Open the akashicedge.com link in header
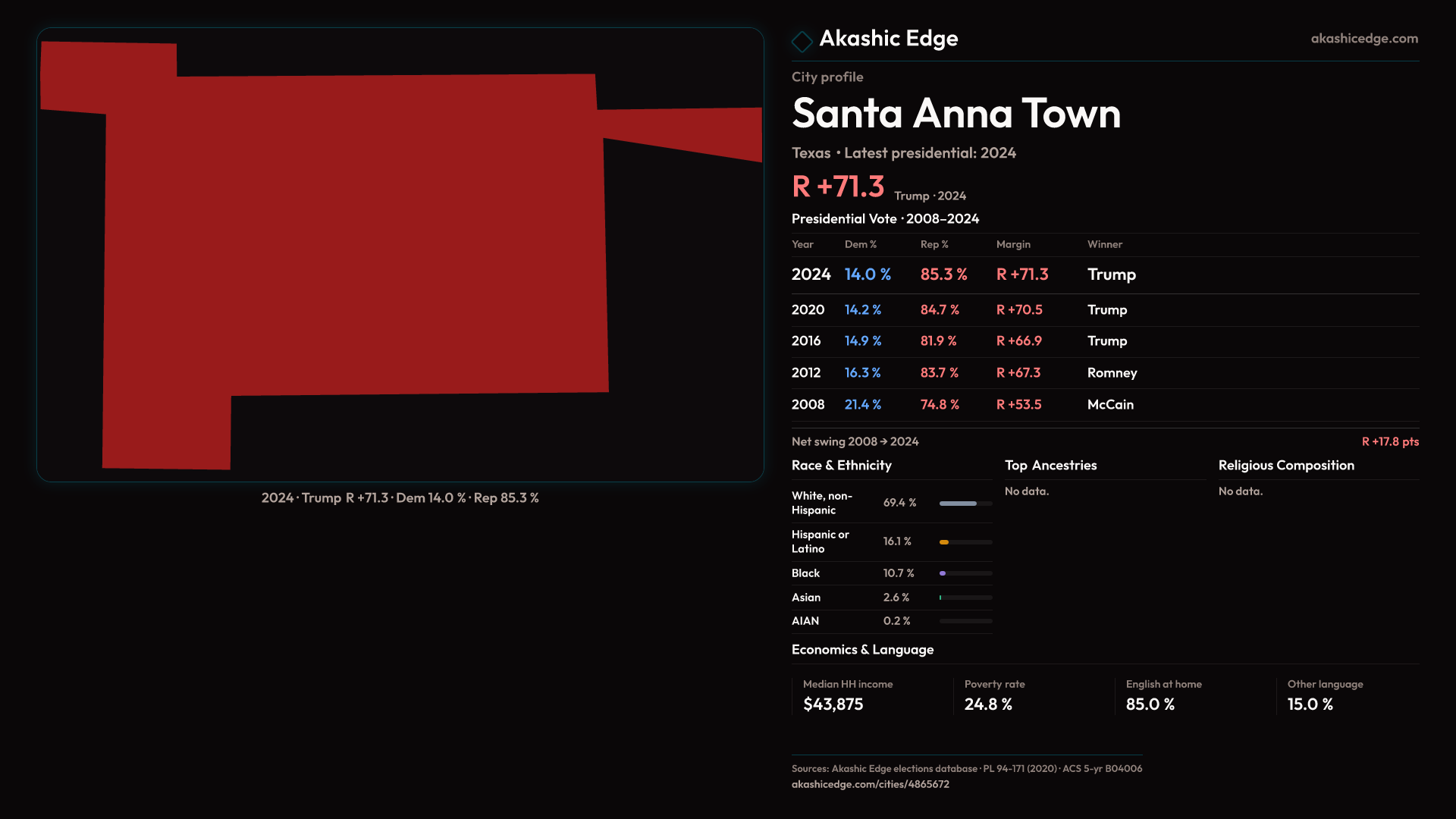The width and height of the screenshot is (1456, 819). coord(1363,39)
